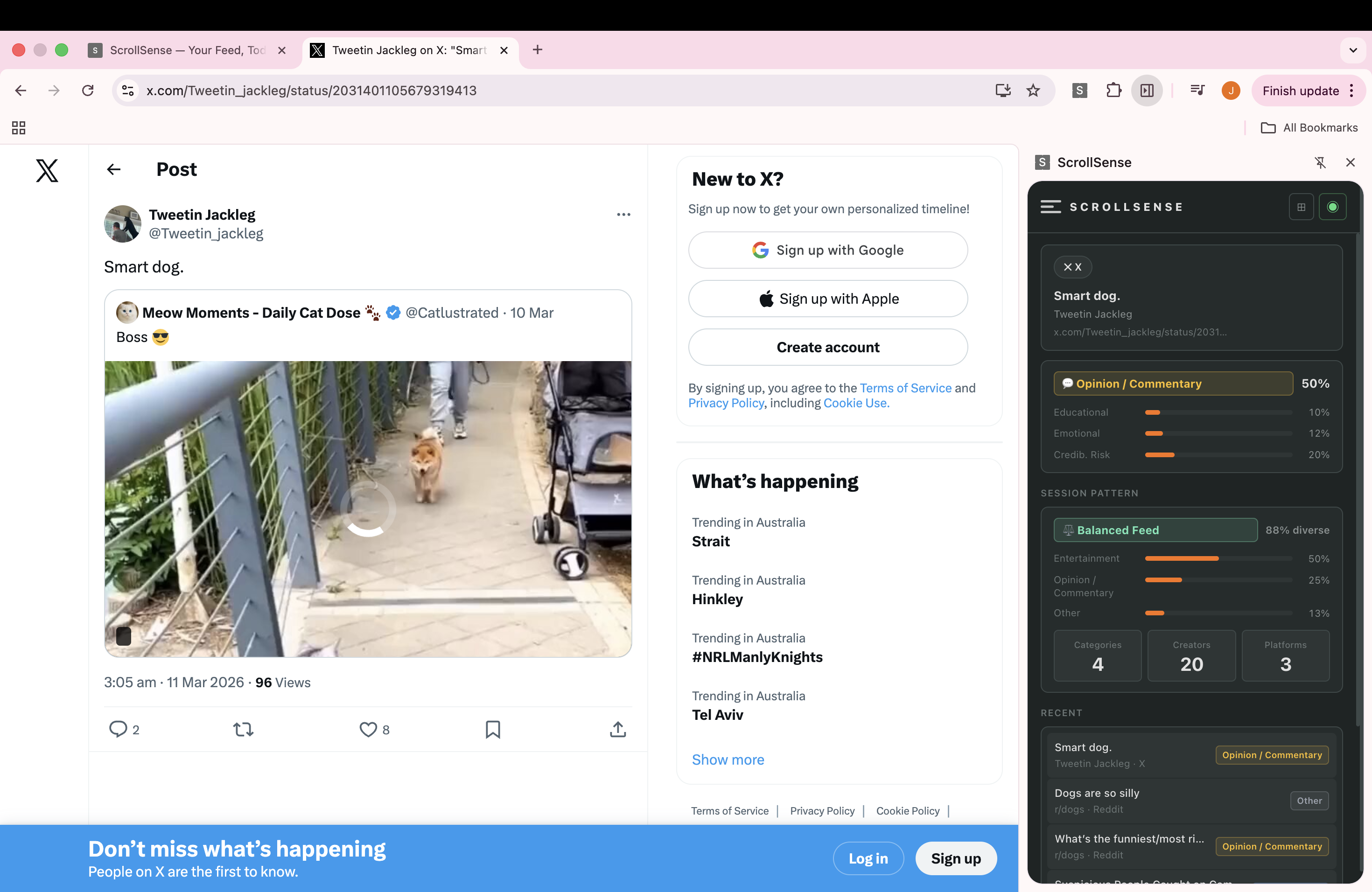1372x892 pixels.
Task: Toggle the green ScrollSense active indicator
Action: pyautogui.click(x=1332, y=207)
